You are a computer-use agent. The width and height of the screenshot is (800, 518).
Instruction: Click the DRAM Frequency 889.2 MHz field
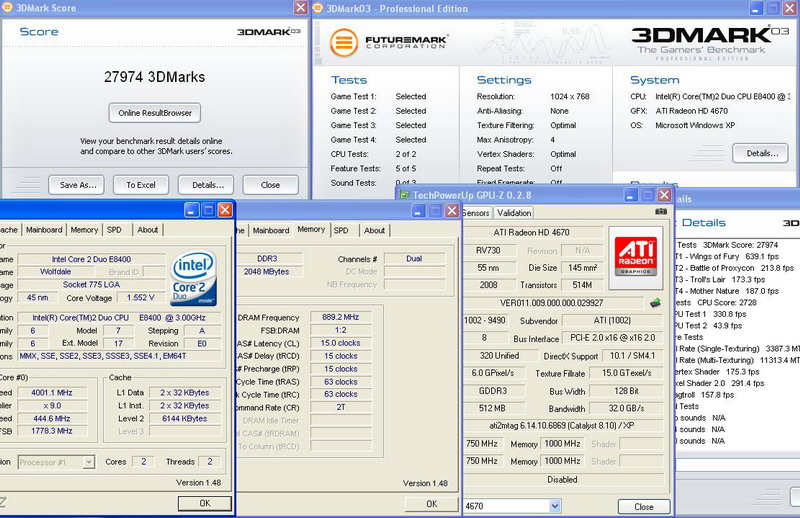click(x=340, y=317)
